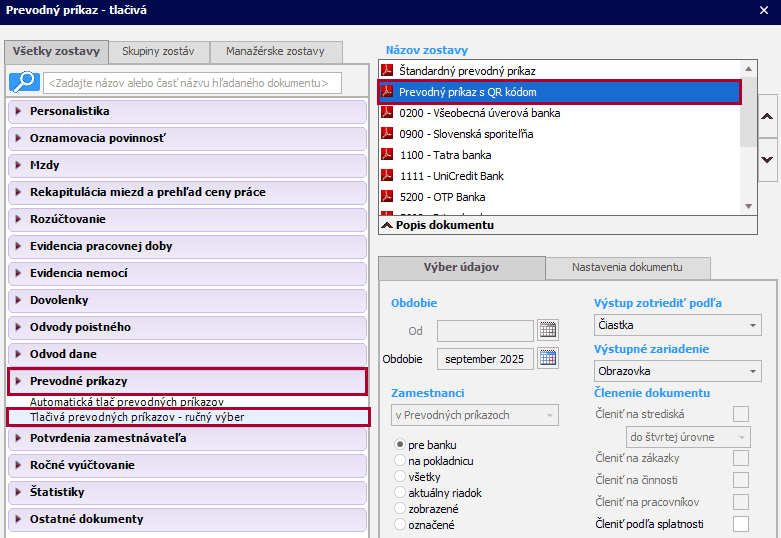Tick 'Členiť podľa splatnosti' checkbox
The height and width of the screenshot is (538, 781).
740,524
